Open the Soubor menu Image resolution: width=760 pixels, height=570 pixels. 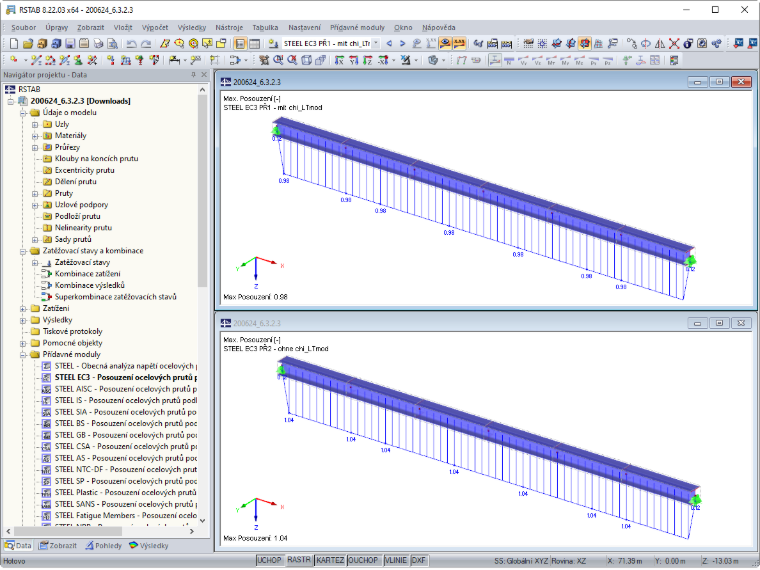(23, 28)
